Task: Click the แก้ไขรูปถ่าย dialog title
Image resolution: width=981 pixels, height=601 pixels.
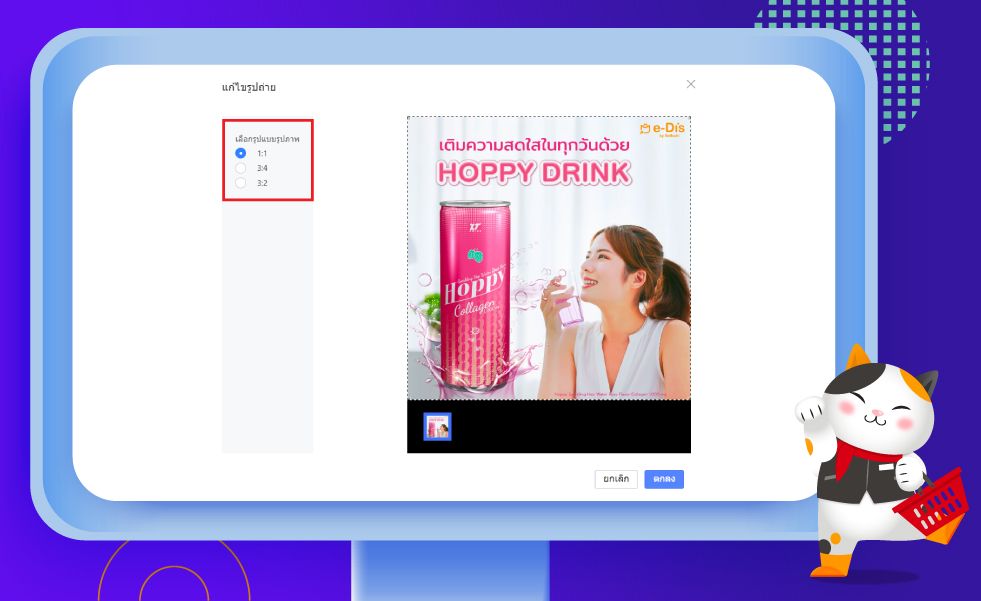Action: pyautogui.click(x=248, y=87)
